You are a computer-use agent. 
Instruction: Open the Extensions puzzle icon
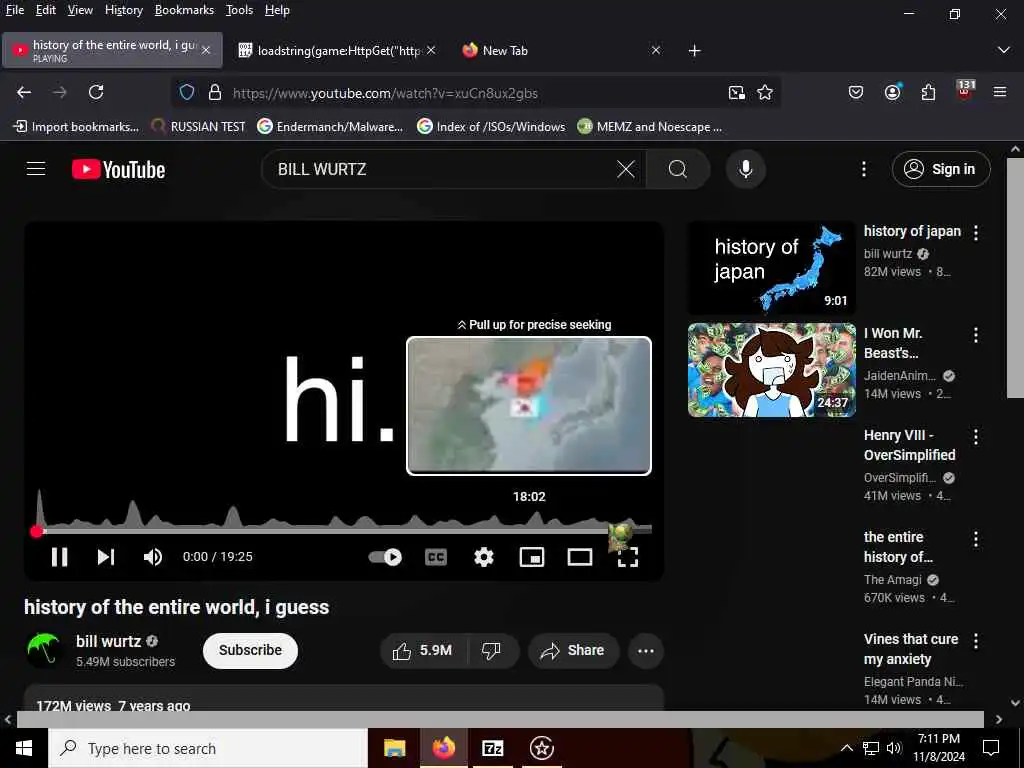tap(929, 92)
